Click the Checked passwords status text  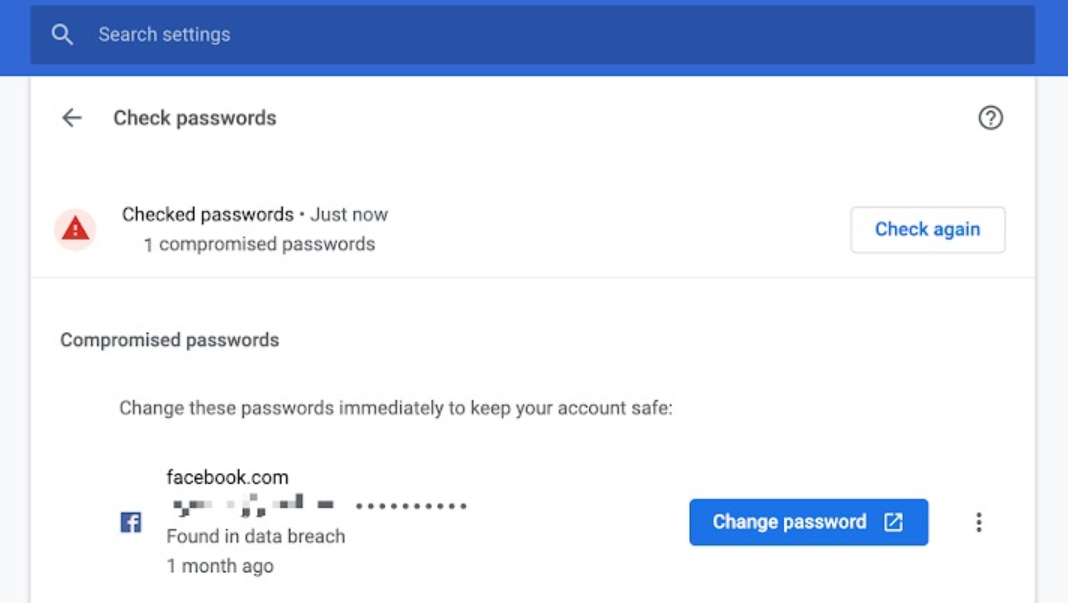(x=208, y=214)
